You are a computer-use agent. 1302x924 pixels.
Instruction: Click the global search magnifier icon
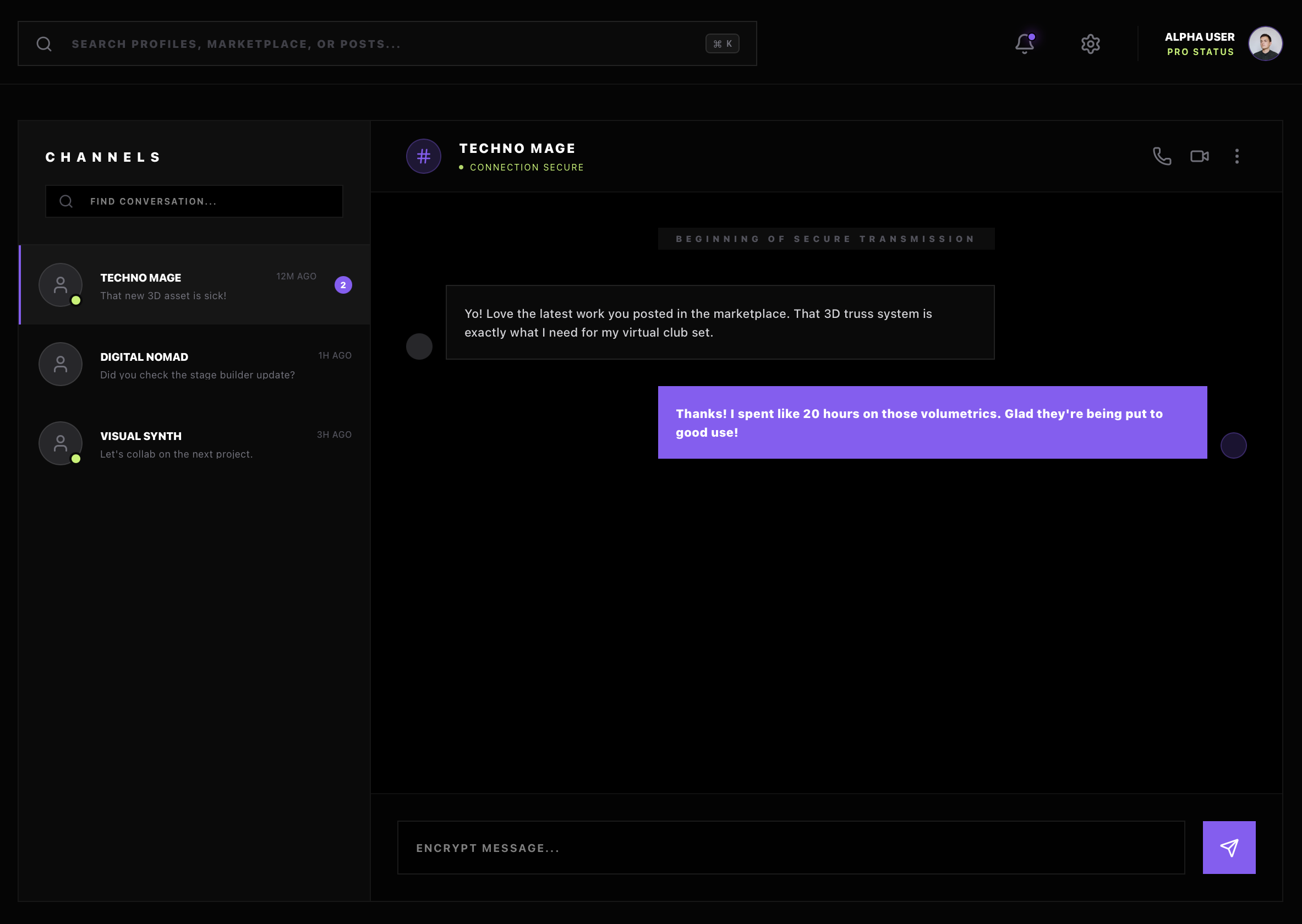click(x=44, y=44)
